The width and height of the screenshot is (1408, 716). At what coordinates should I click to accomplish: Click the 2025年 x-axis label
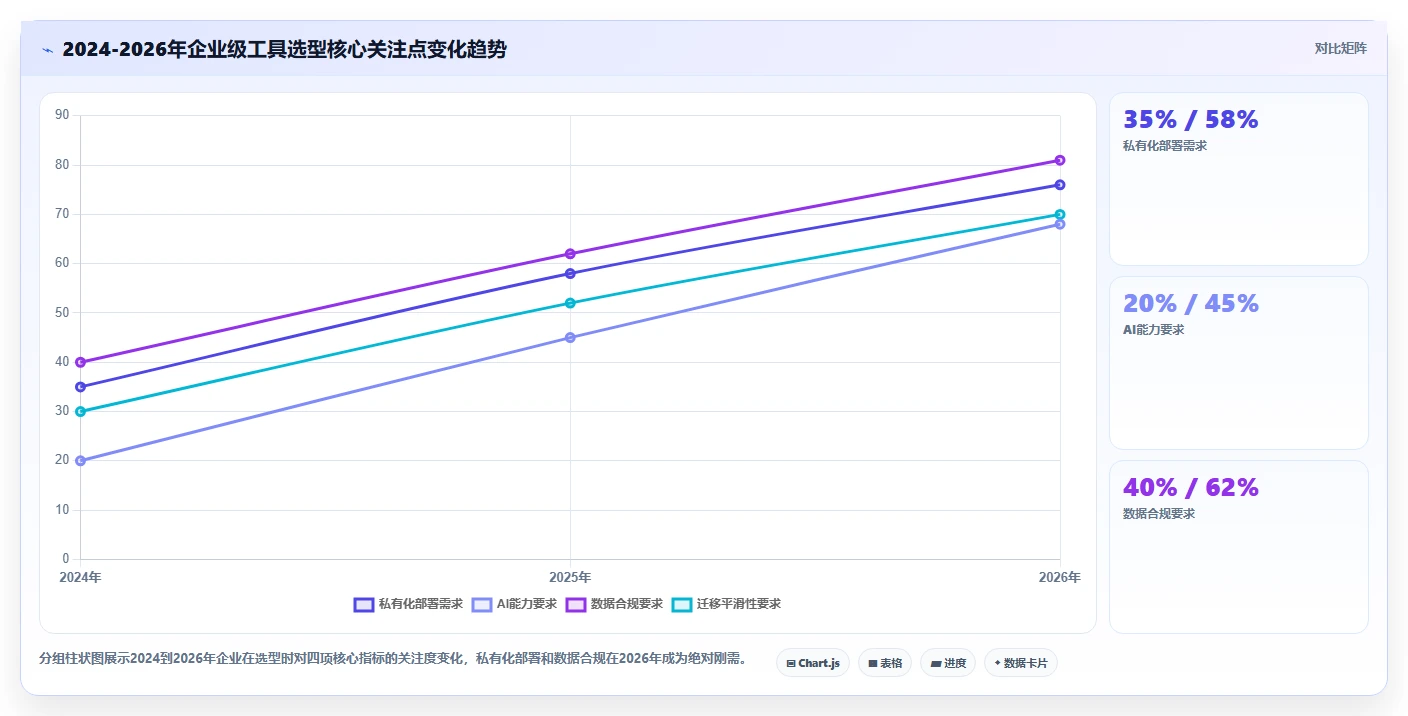point(570,578)
